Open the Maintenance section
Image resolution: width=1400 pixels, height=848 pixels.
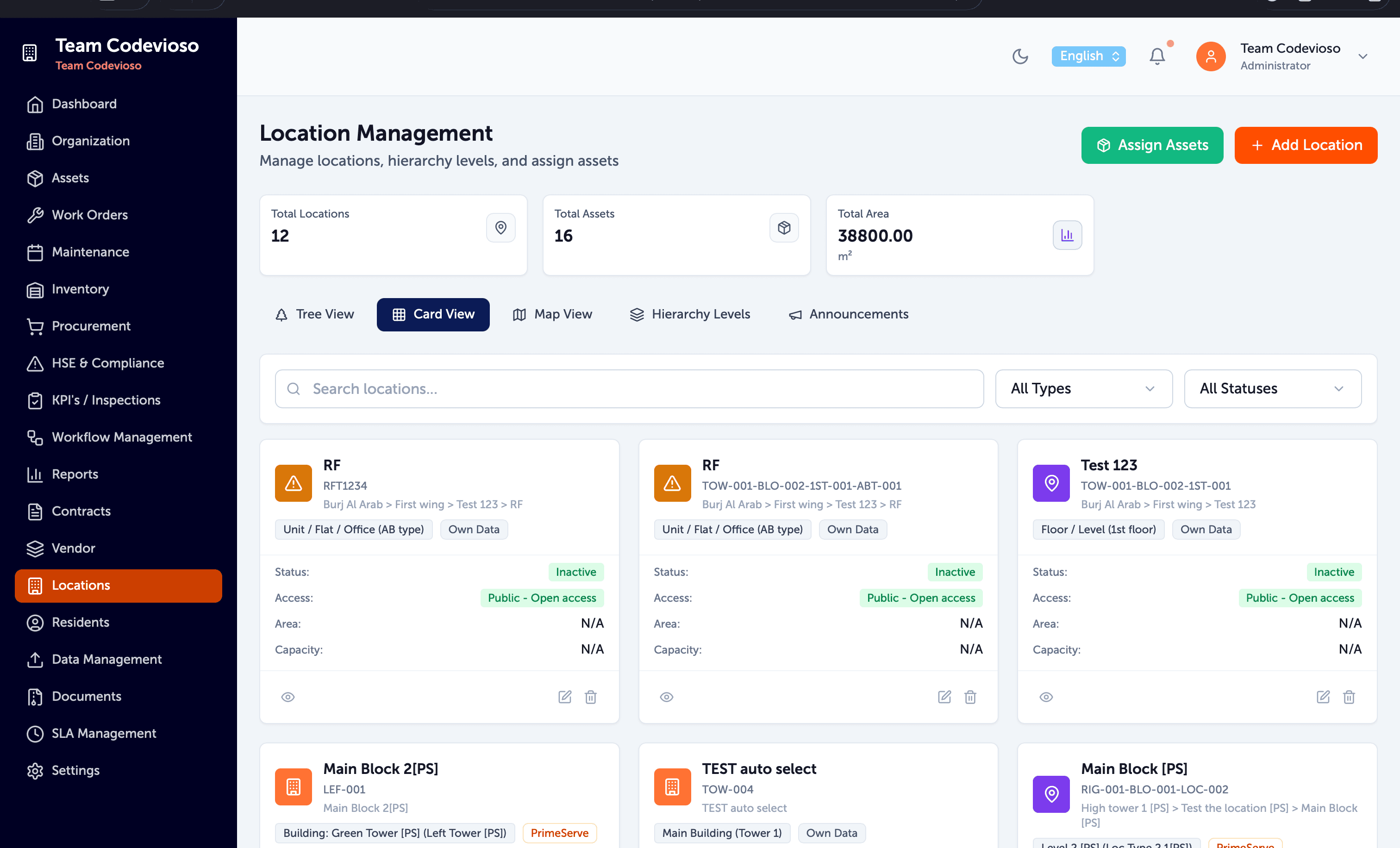tap(118, 252)
